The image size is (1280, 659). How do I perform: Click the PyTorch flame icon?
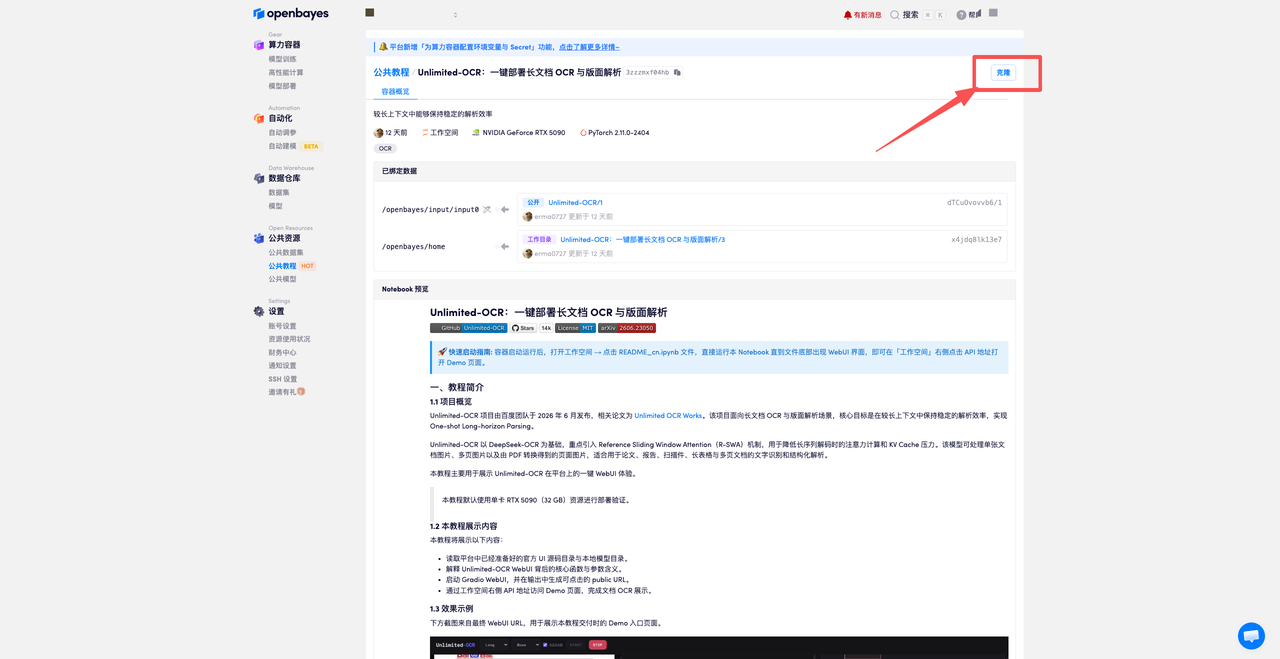(583, 133)
